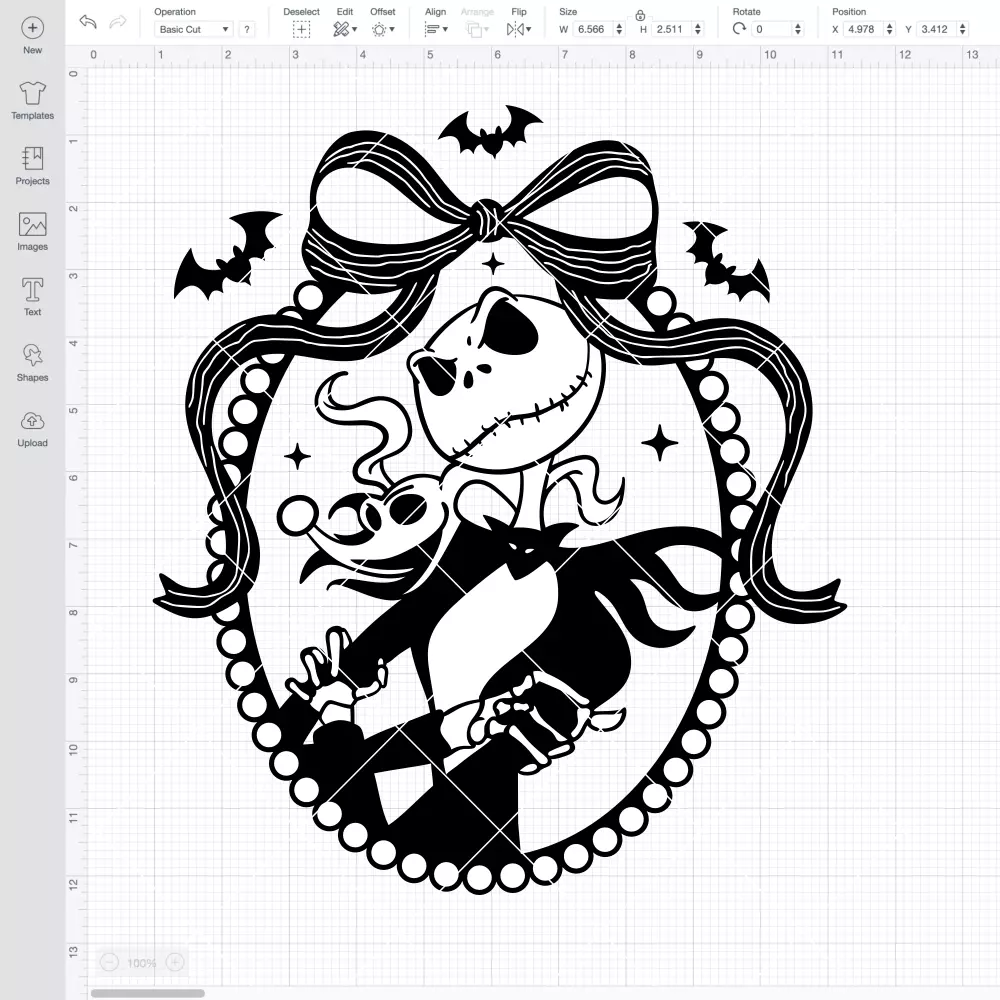Click the zoom out minus button
This screenshot has height=1000, width=1000.
click(109, 962)
